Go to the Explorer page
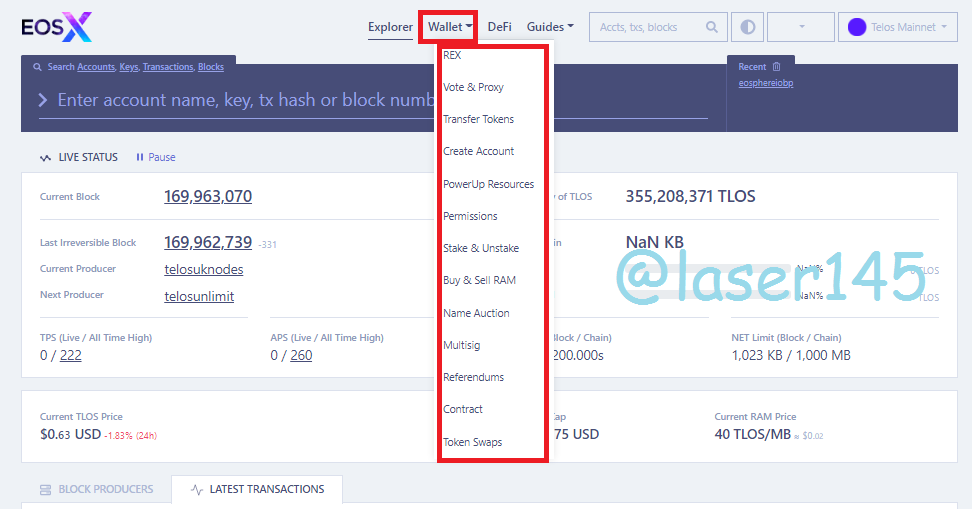This screenshot has width=972, height=509. pos(390,27)
